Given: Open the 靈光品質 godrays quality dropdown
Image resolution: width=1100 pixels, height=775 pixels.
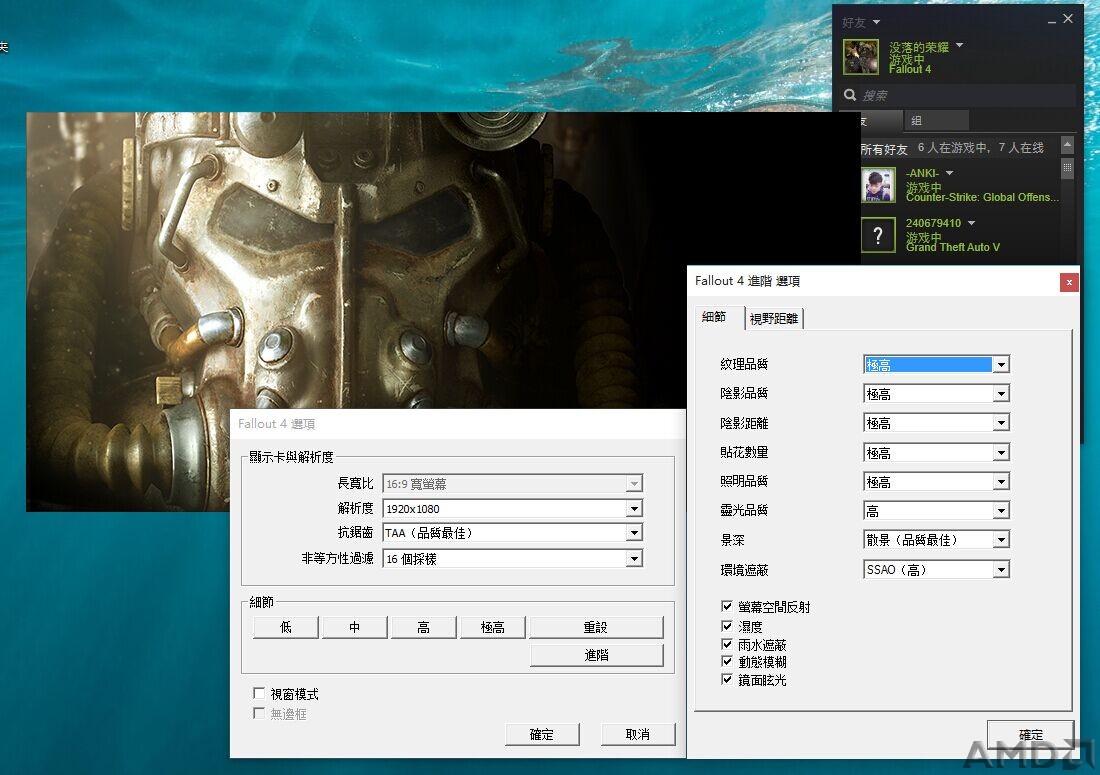Looking at the screenshot, I should pos(936,511).
